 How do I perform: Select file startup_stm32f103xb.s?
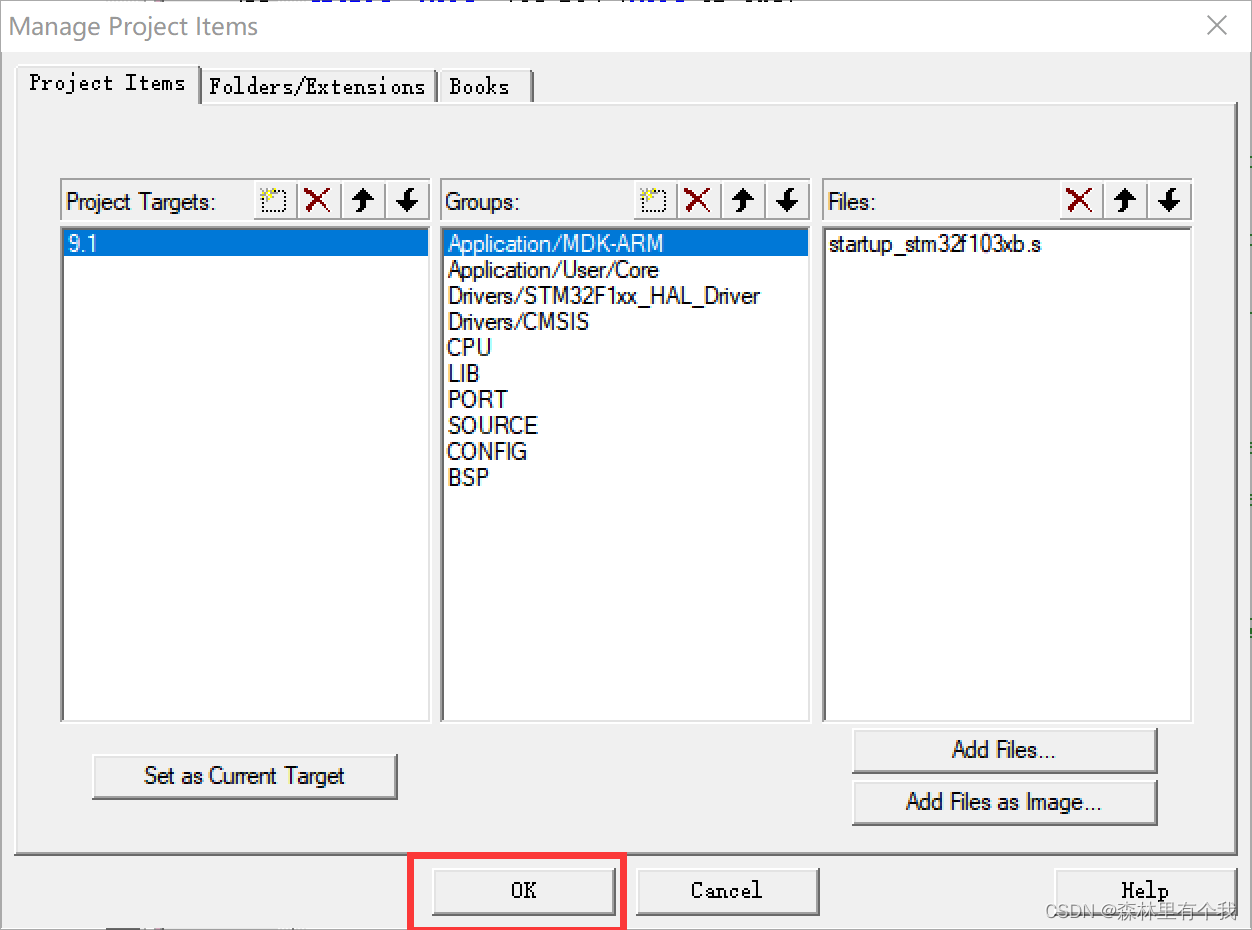click(x=1007, y=243)
